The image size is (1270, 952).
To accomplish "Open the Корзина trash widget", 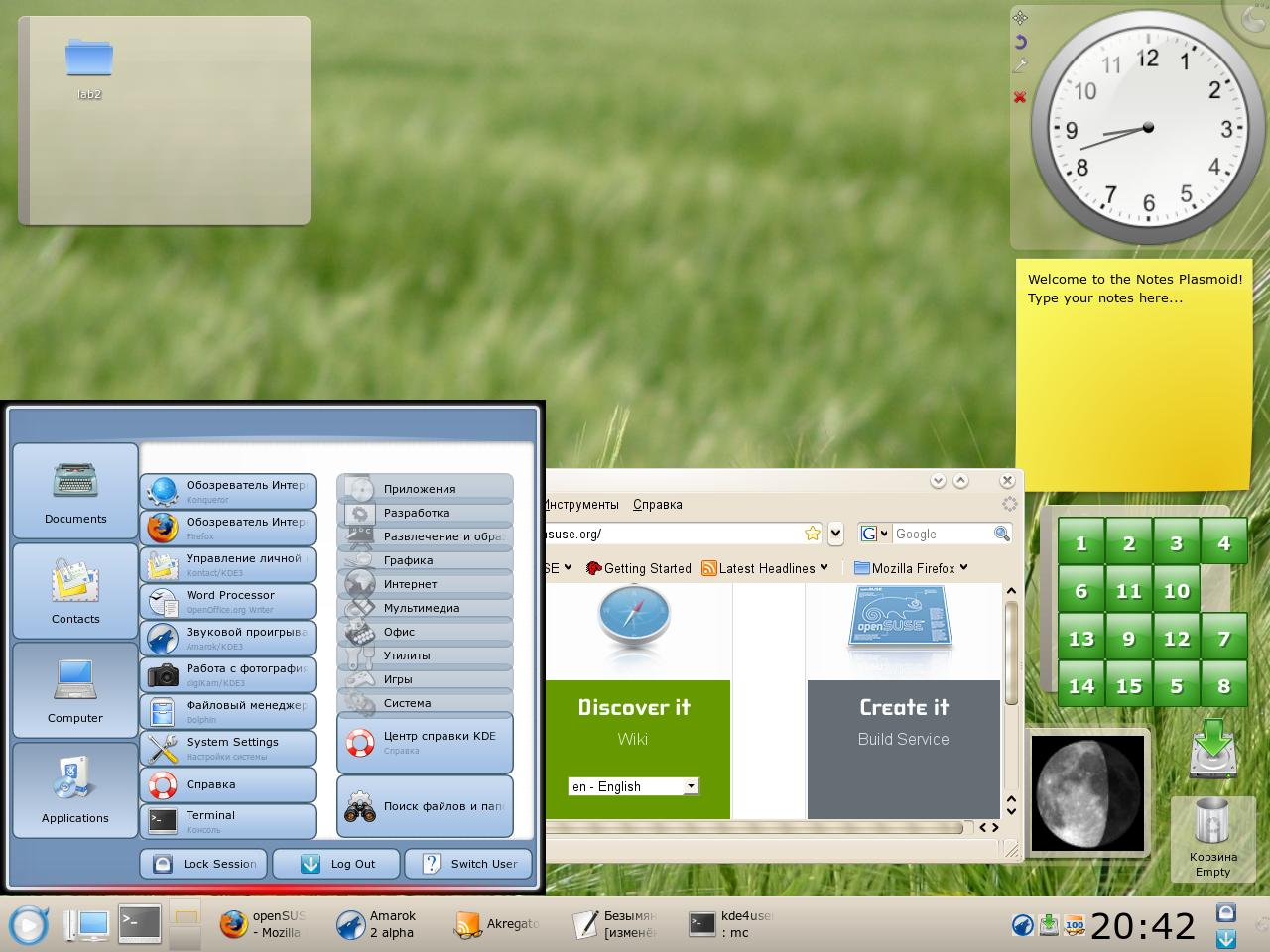I will (1212, 839).
